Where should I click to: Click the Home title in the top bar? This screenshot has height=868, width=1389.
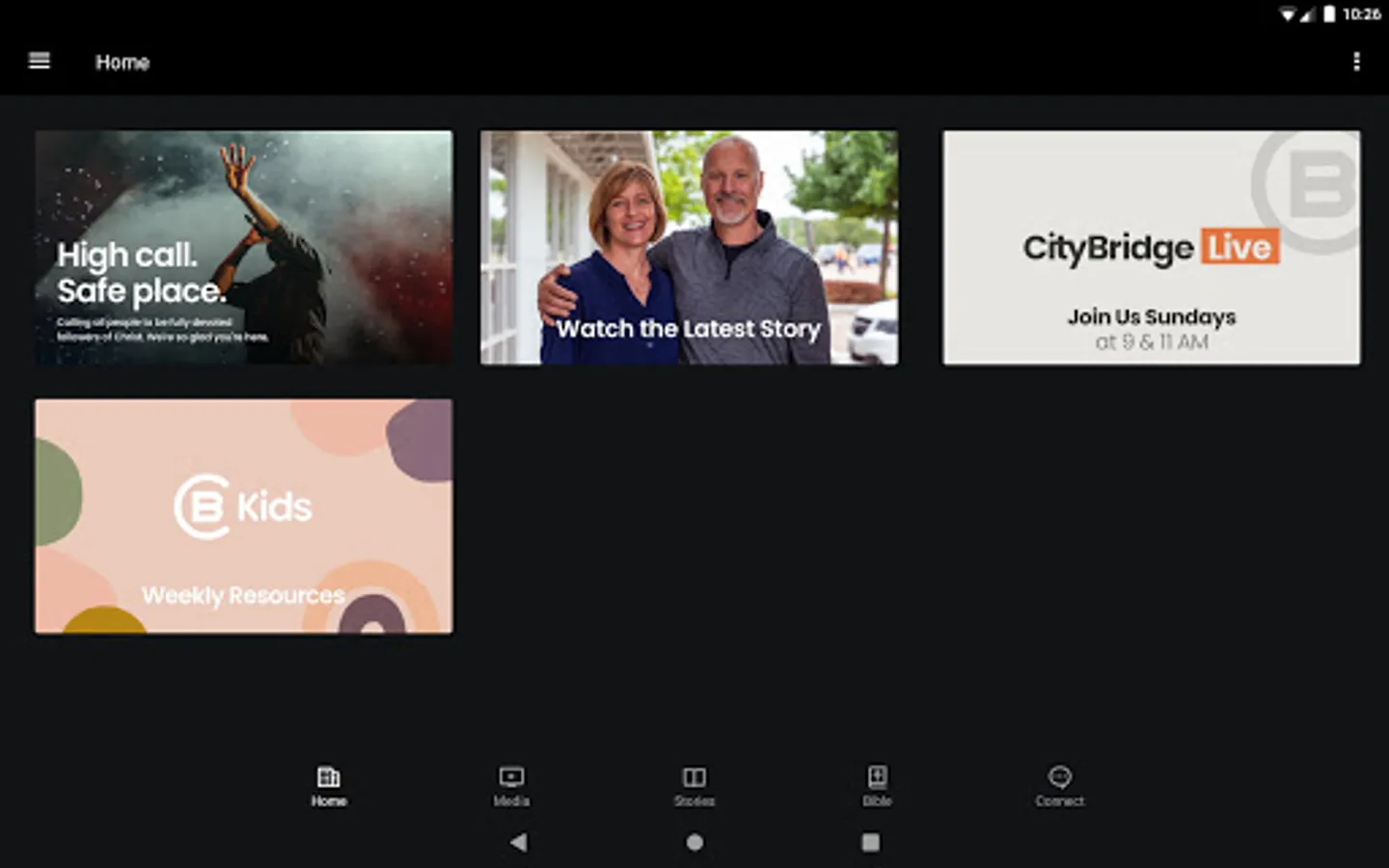pos(123,63)
